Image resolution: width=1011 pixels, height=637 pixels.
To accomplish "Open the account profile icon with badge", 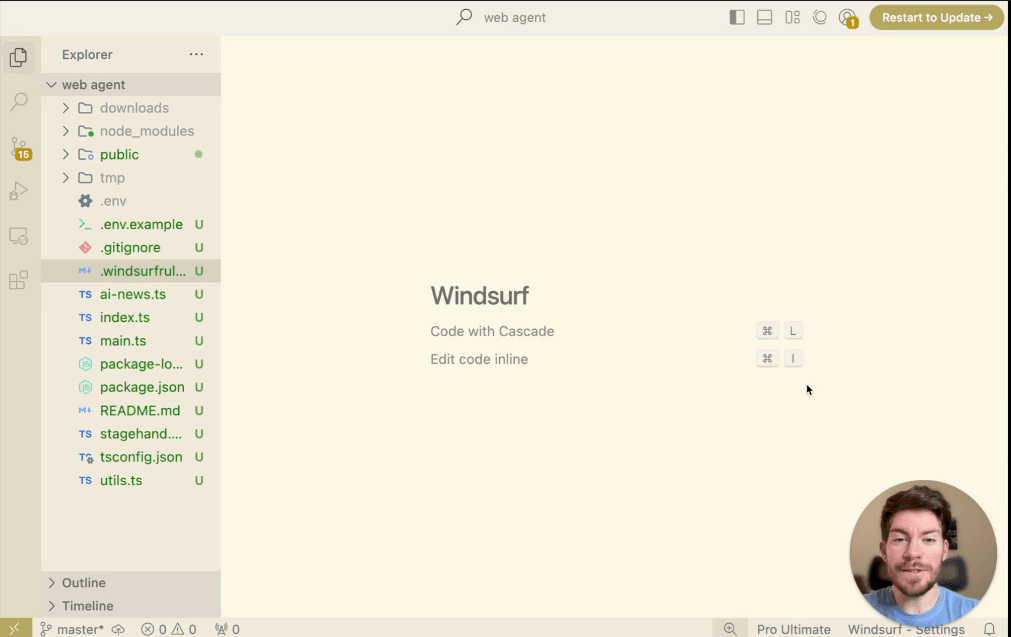I will pyautogui.click(x=848, y=18).
